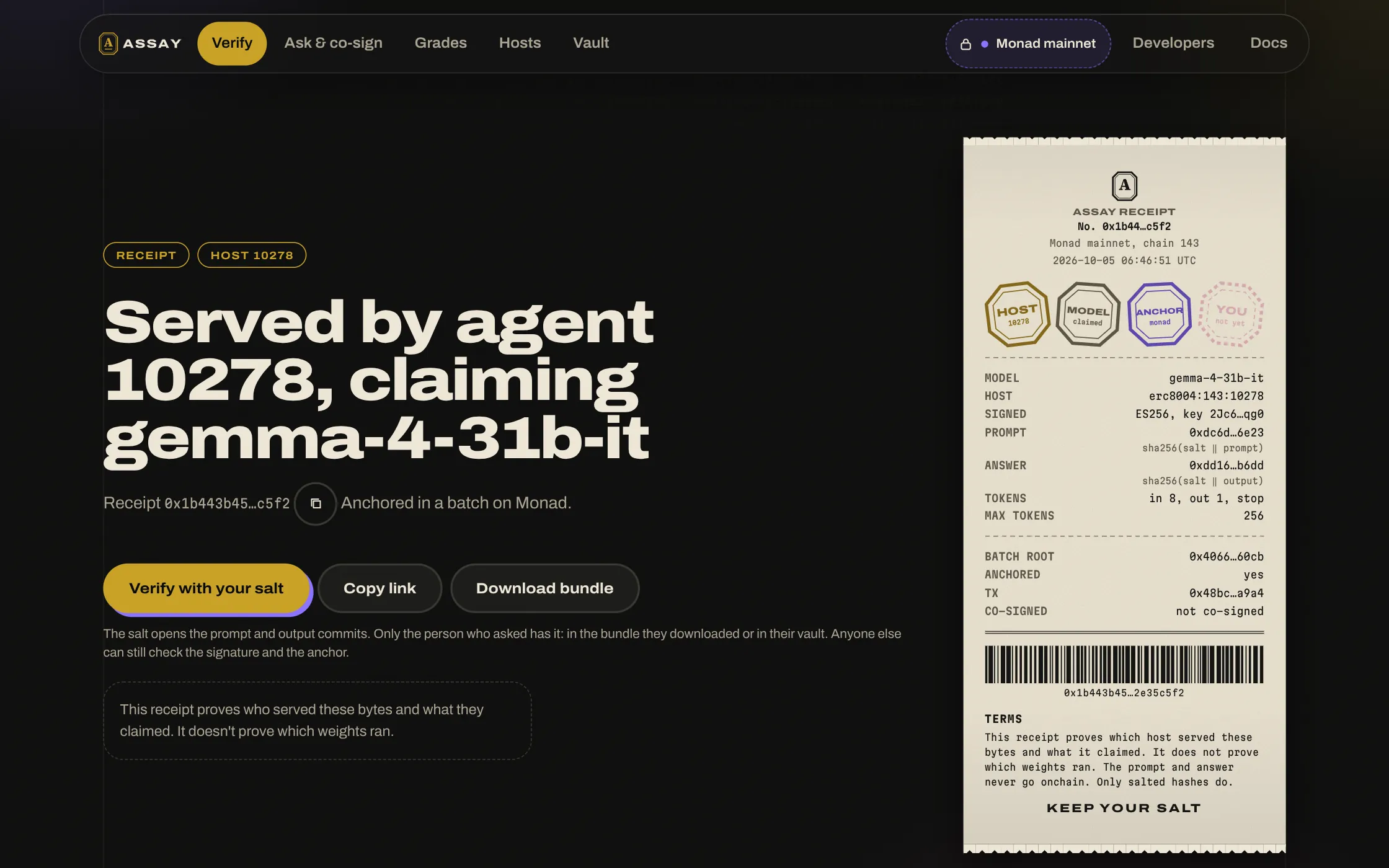Click the host value erc8004:143:10278
Image resolution: width=1389 pixels, height=868 pixels.
[1206, 396]
